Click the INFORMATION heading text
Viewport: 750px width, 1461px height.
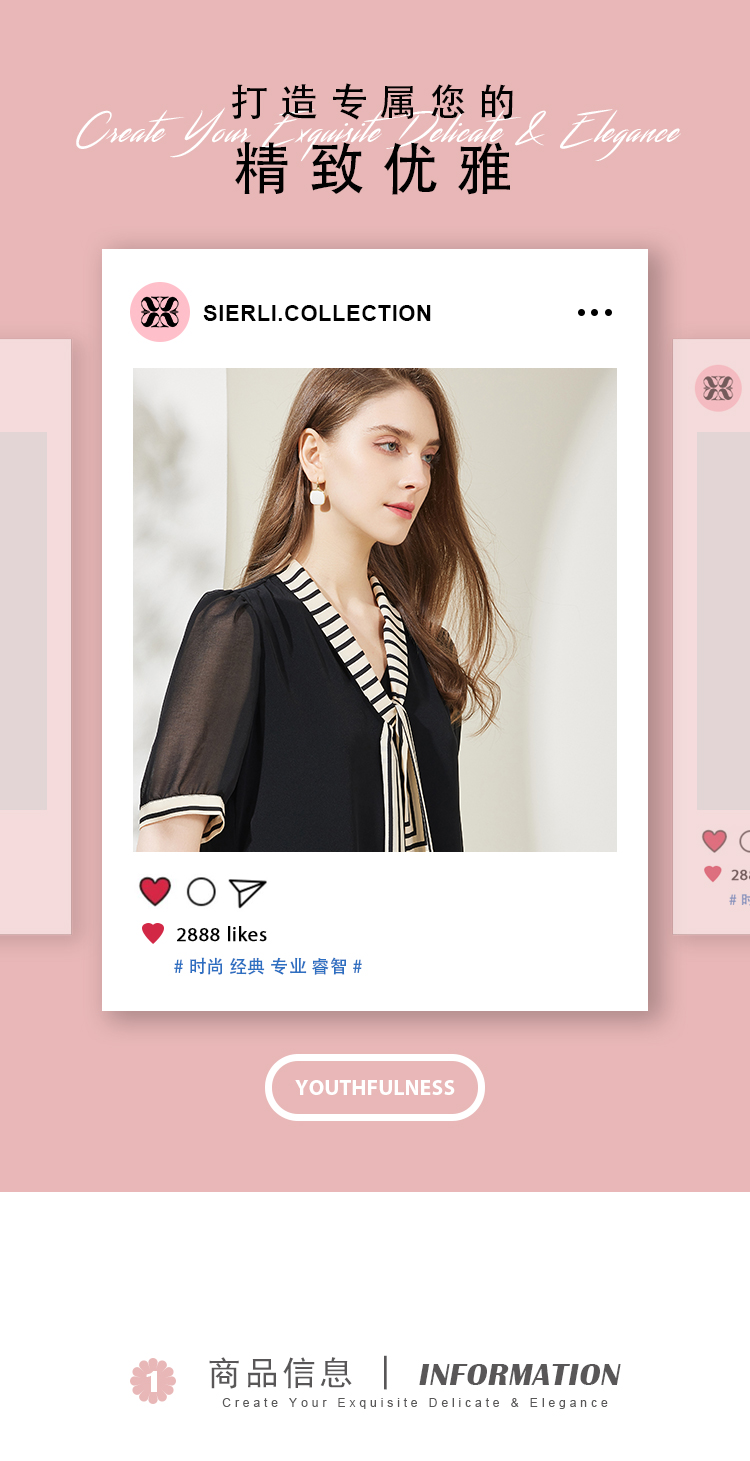pos(520,1375)
